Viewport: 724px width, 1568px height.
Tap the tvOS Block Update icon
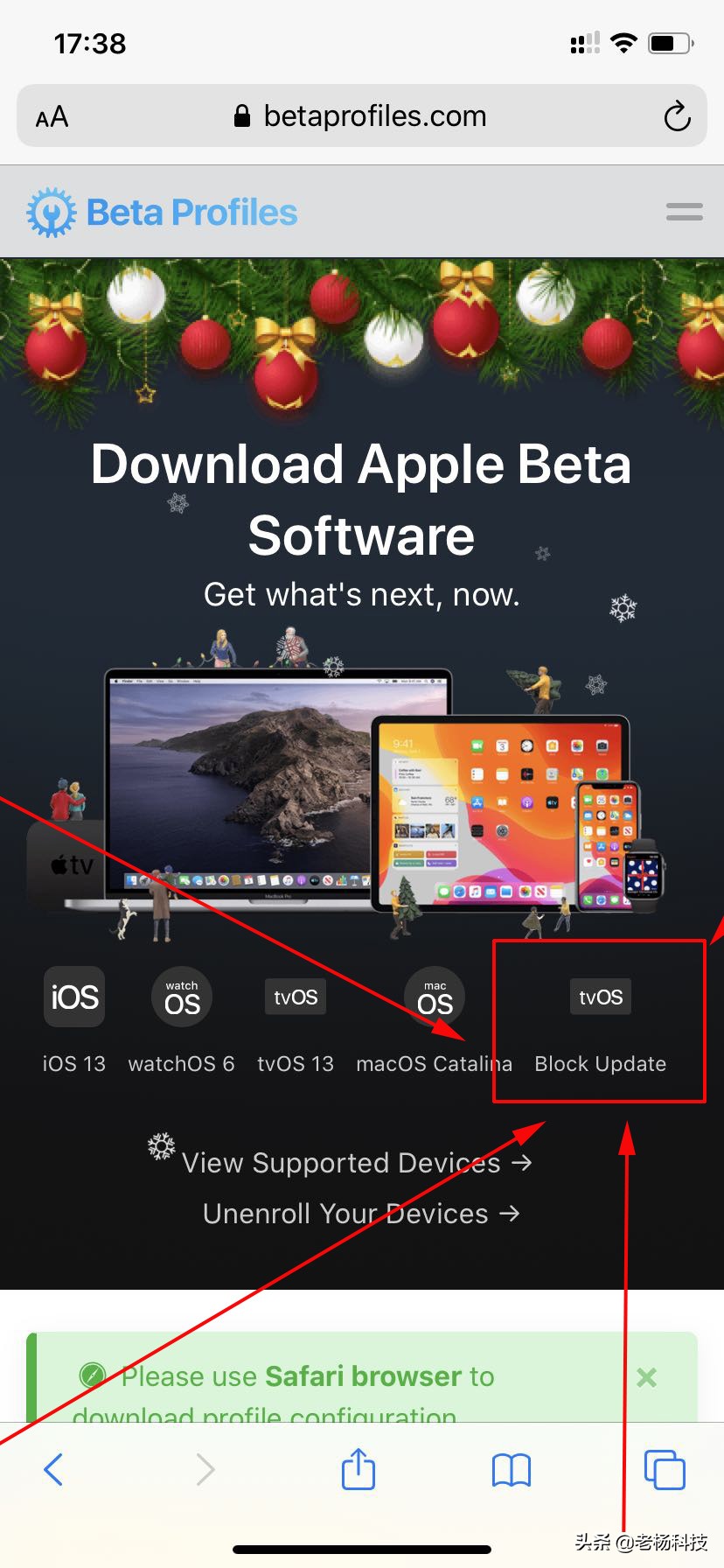(601, 997)
